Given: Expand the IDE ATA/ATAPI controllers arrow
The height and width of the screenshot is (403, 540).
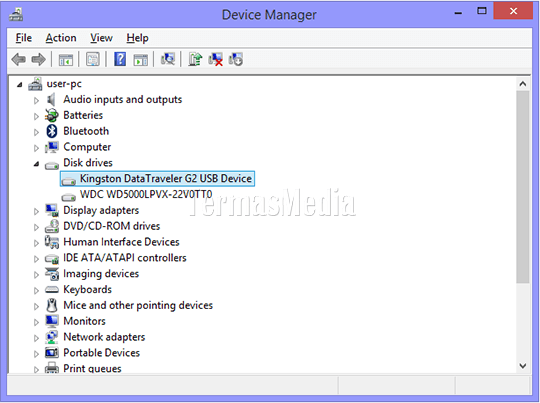Looking at the screenshot, I should 36,259.
